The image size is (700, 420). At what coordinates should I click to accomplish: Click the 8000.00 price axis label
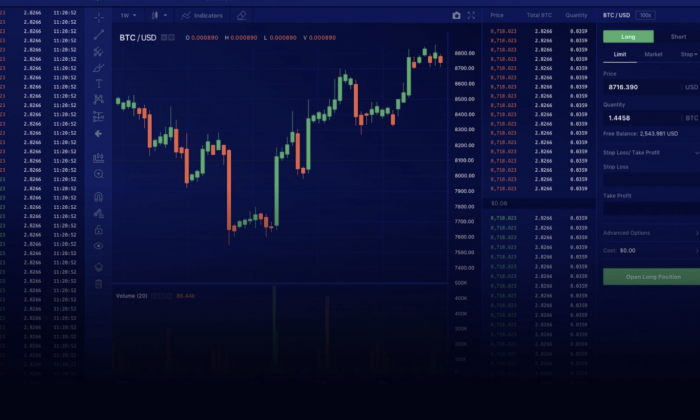465,176
